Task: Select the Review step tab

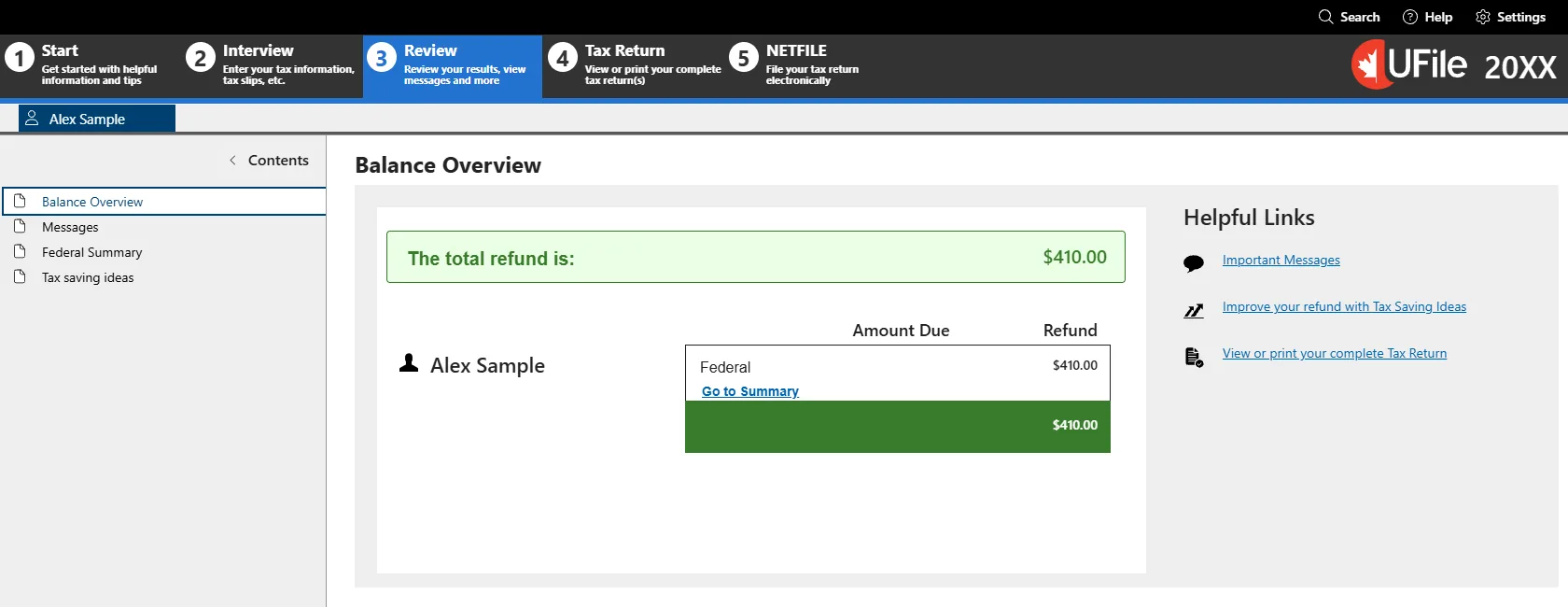Action: point(453,66)
